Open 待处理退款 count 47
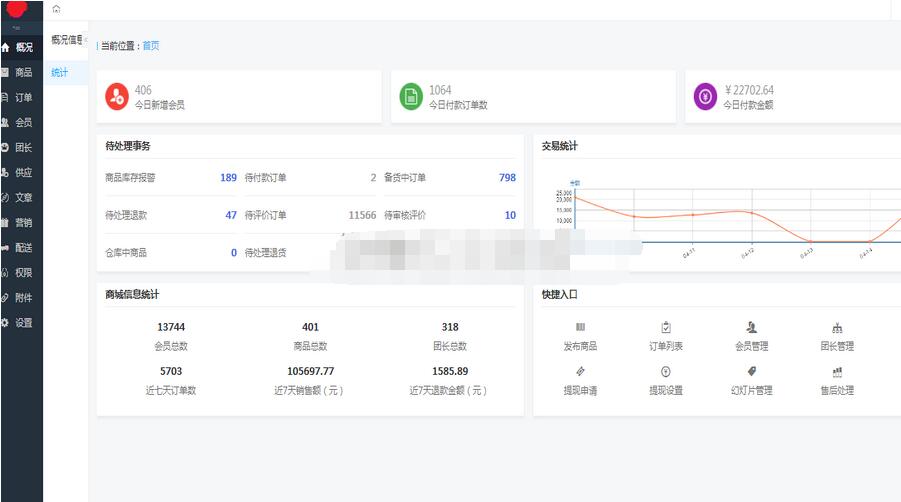Viewport: 901px width, 502px height. click(x=231, y=215)
